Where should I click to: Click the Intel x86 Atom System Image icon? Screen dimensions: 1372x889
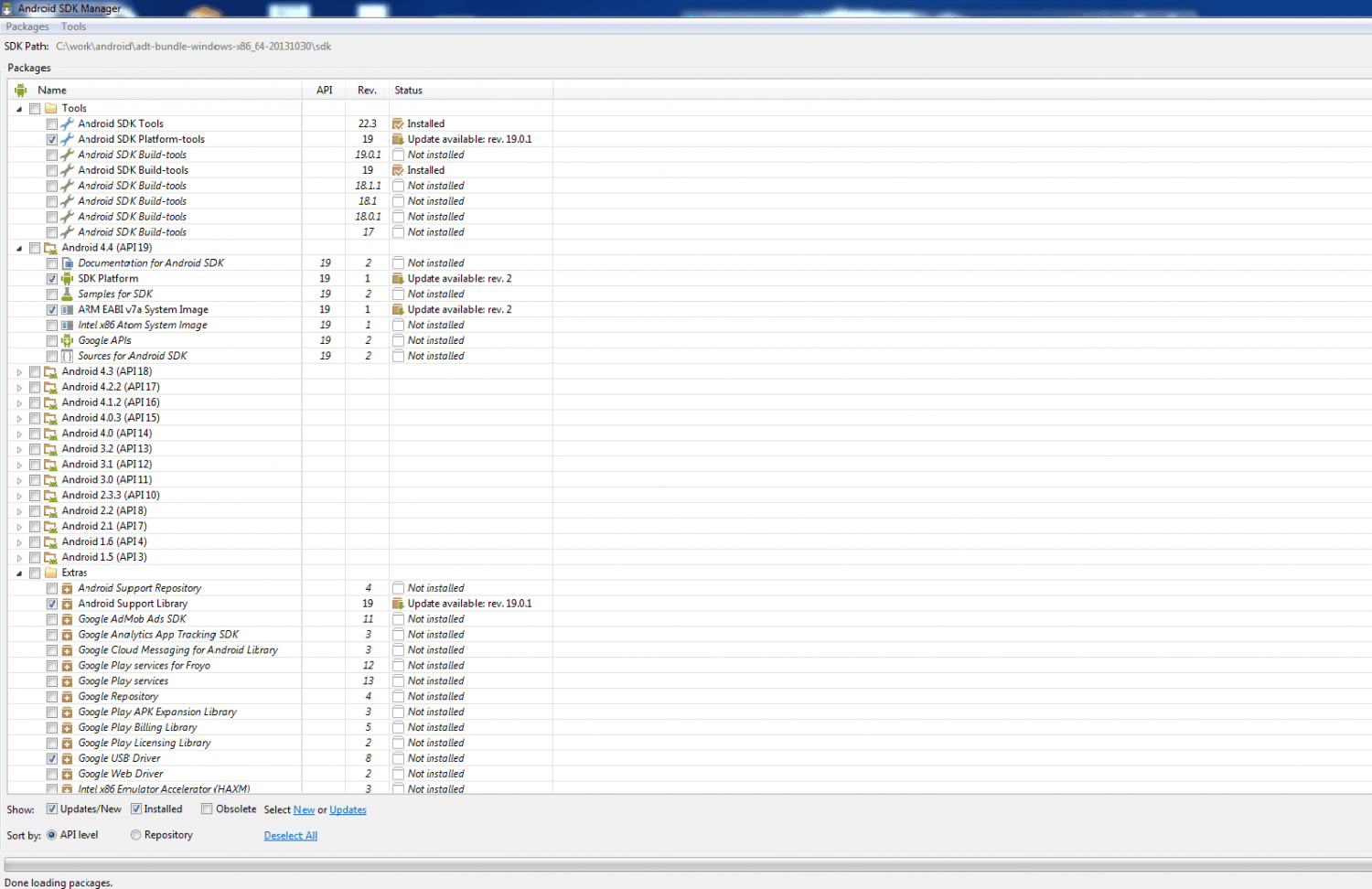point(67,326)
